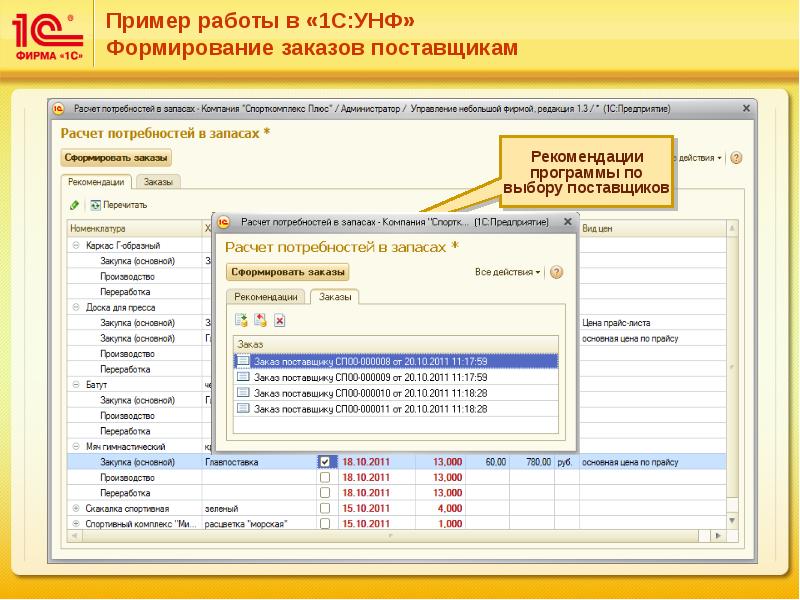Collapse the Батут group
The image size is (800, 600).
tap(76, 385)
